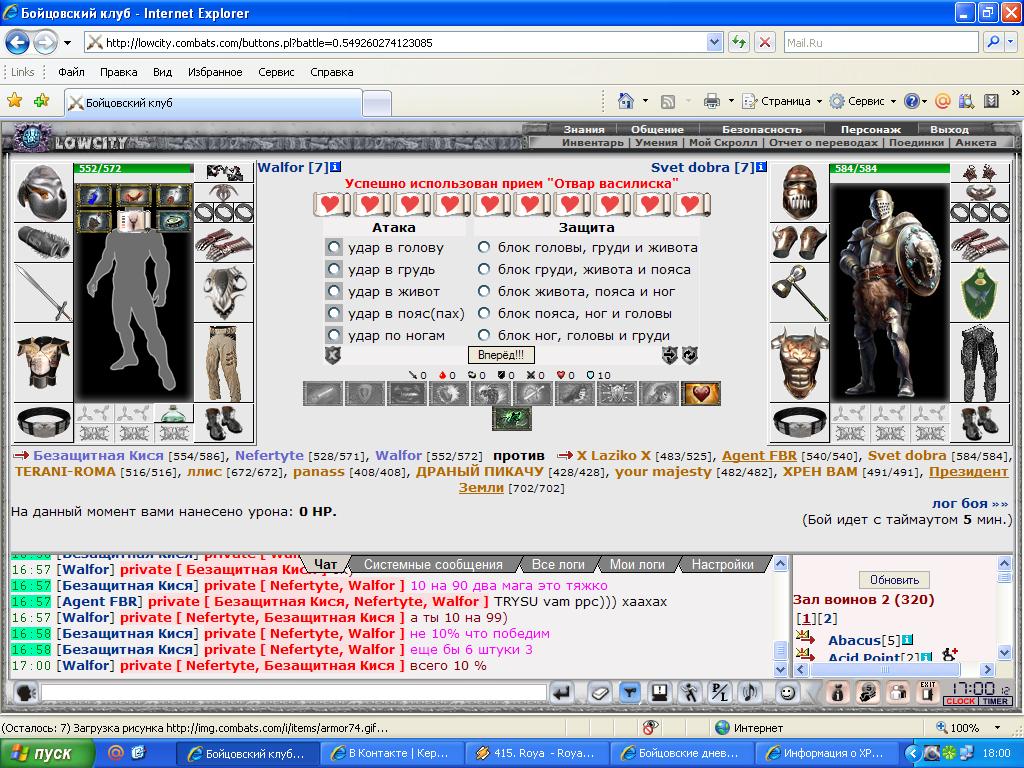This screenshot has width=1024, height=768.
Task: Expand the Страница toolbar menu
Action: click(781, 101)
